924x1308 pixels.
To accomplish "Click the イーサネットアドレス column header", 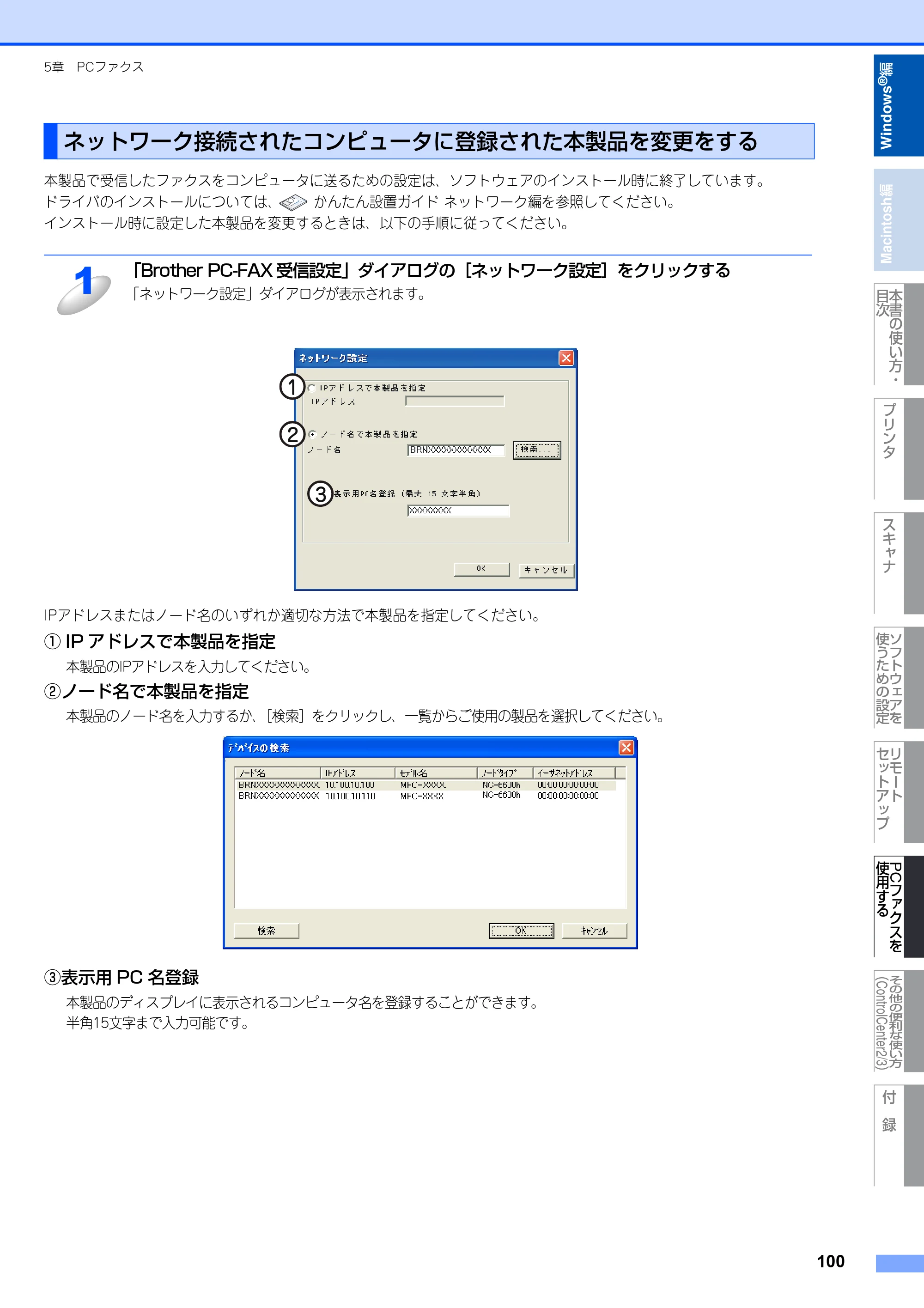I will pyautogui.click(x=574, y=773).
